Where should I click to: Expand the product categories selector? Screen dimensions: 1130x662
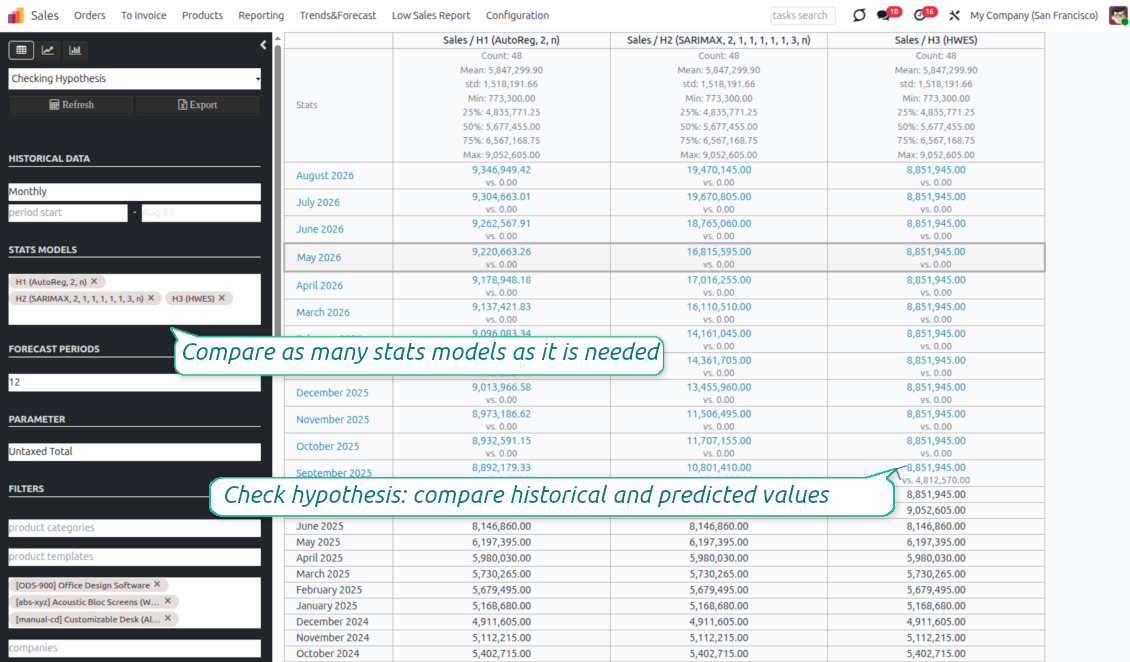tap(134, 527)
